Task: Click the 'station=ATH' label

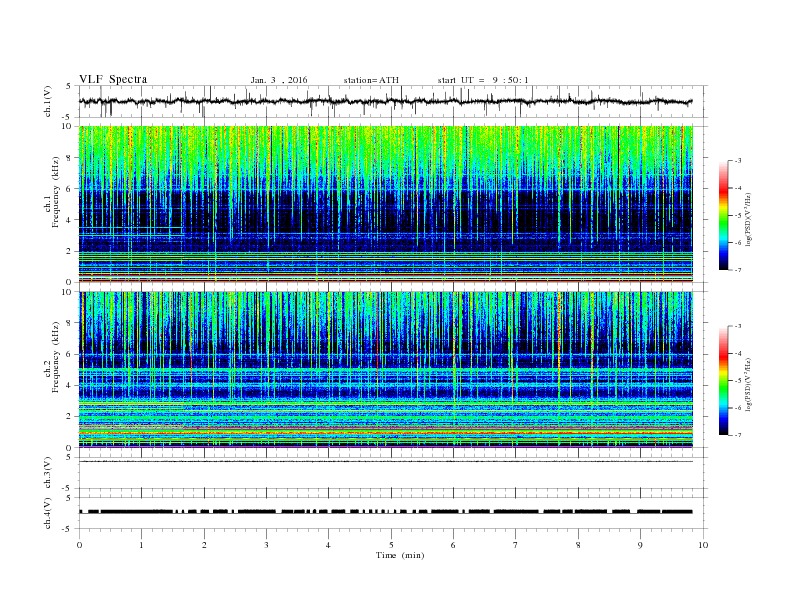Action: (371, 80)
